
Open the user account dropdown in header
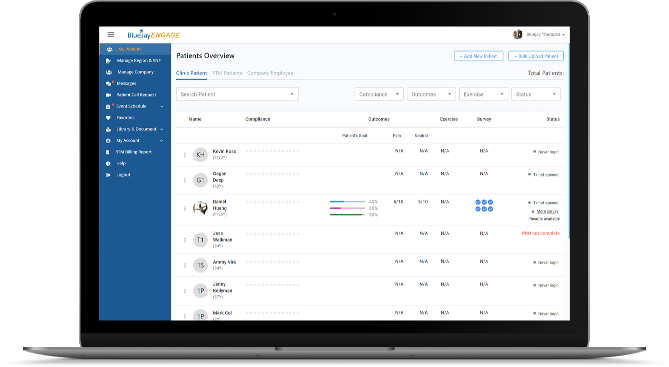545,35
